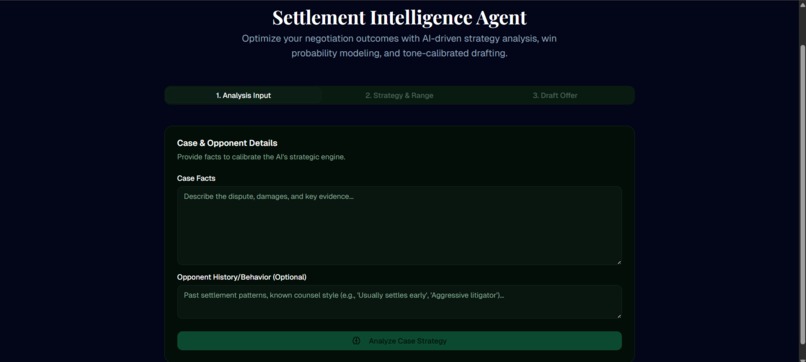Click the Settlement Intelligence Agent heading
Image resolution: width=806 pixels, height=362 pixels.
(x=399, y=17)
